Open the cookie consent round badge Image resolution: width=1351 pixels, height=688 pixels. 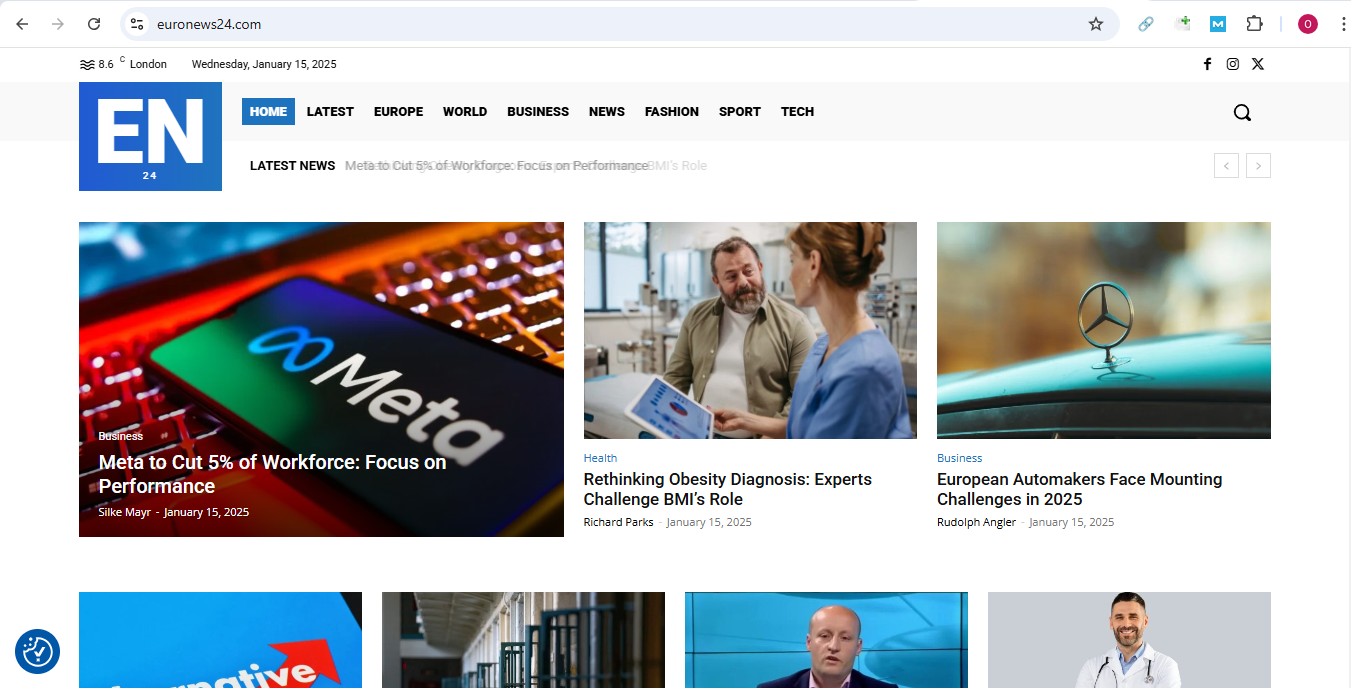click(x=37, y=651)
